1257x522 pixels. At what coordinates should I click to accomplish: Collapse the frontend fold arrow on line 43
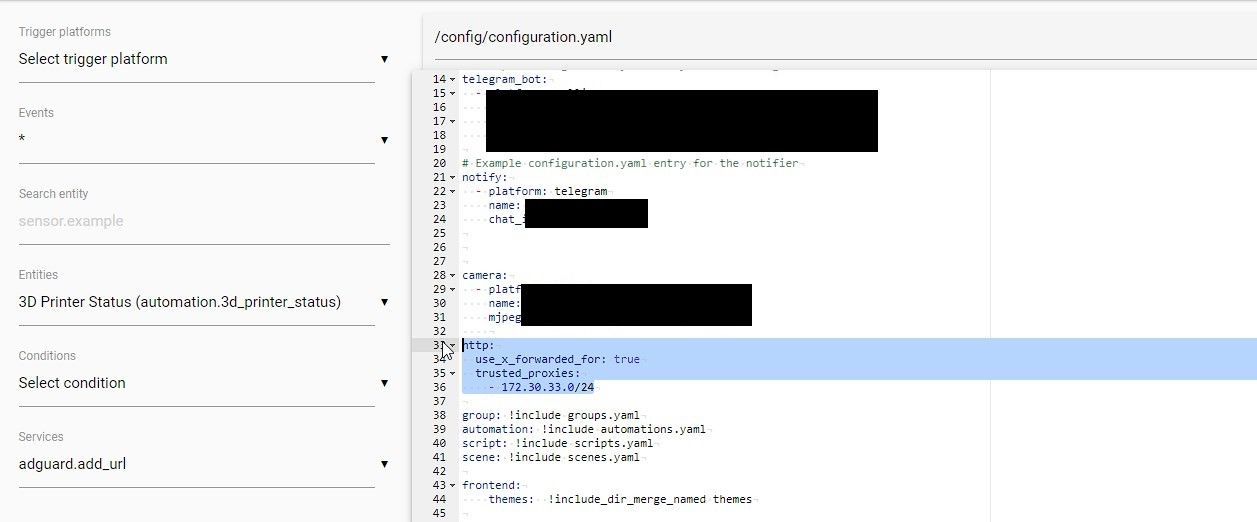click(453, 485)
